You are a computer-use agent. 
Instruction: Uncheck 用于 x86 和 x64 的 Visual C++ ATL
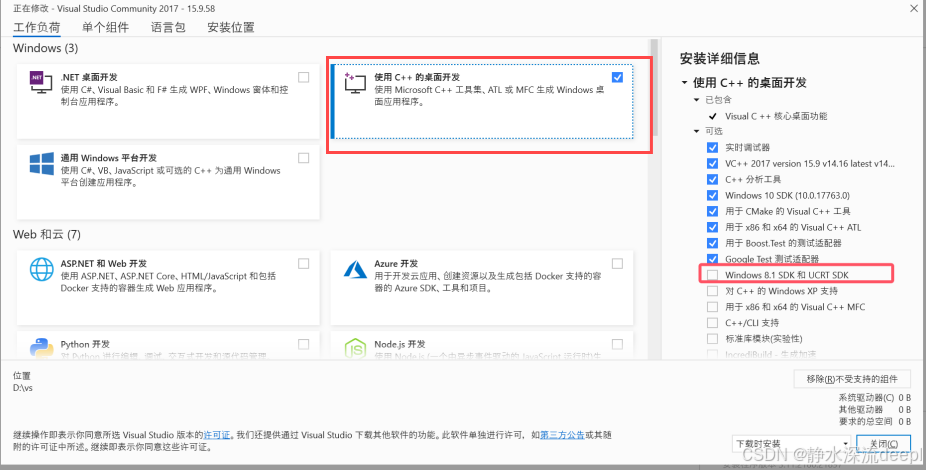(713, 227)
